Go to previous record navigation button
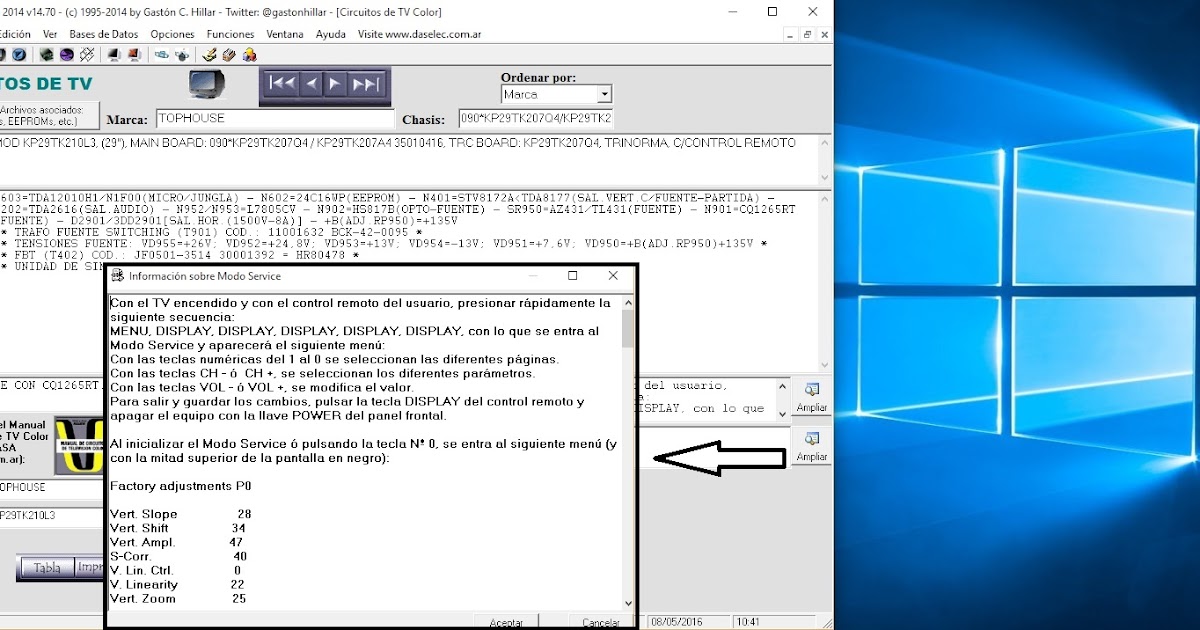 pos(311,84)
